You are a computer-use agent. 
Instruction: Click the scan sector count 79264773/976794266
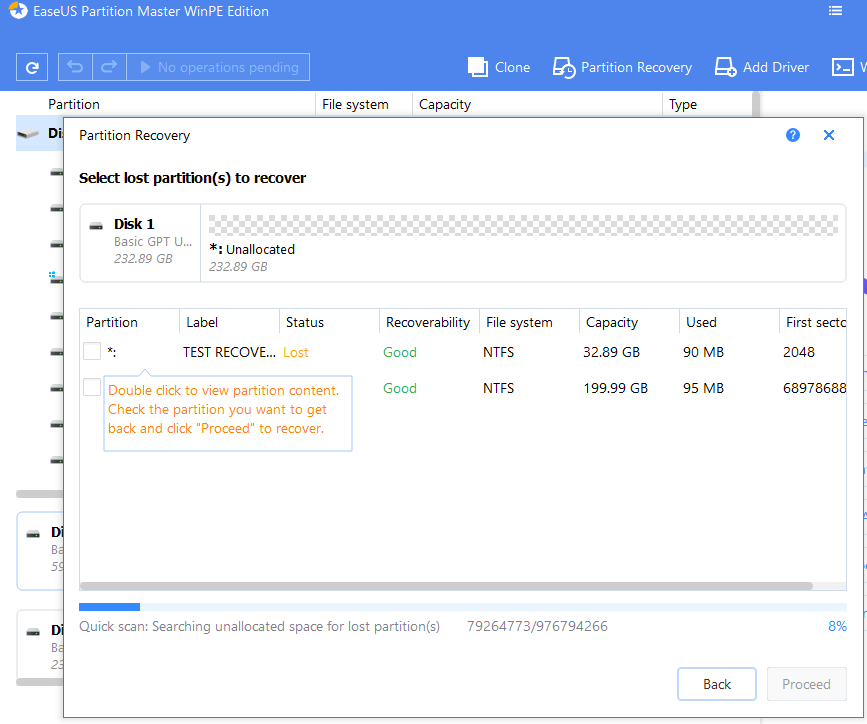pos(537,626)
